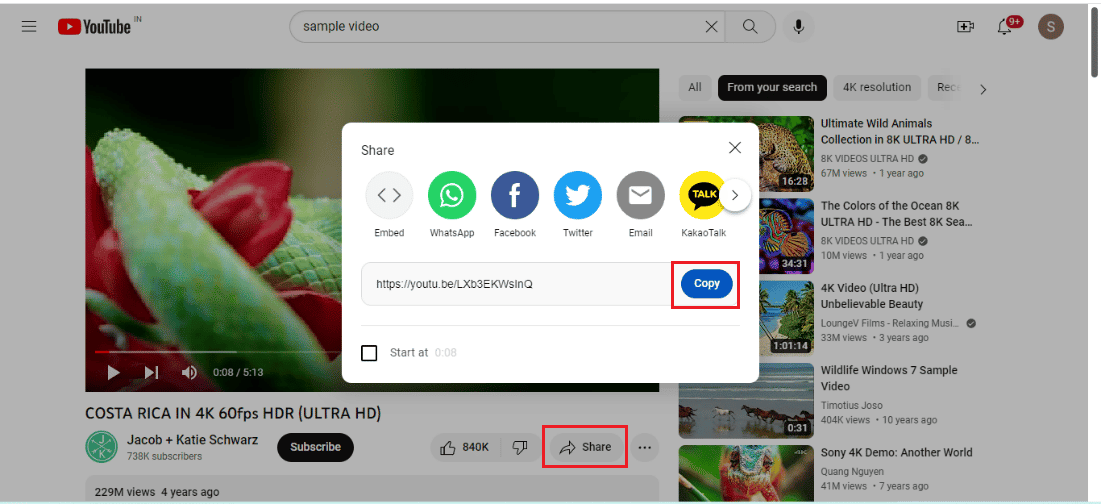Open the Create video camera icon
1101x504 pixels.
(x=965, y=27)
